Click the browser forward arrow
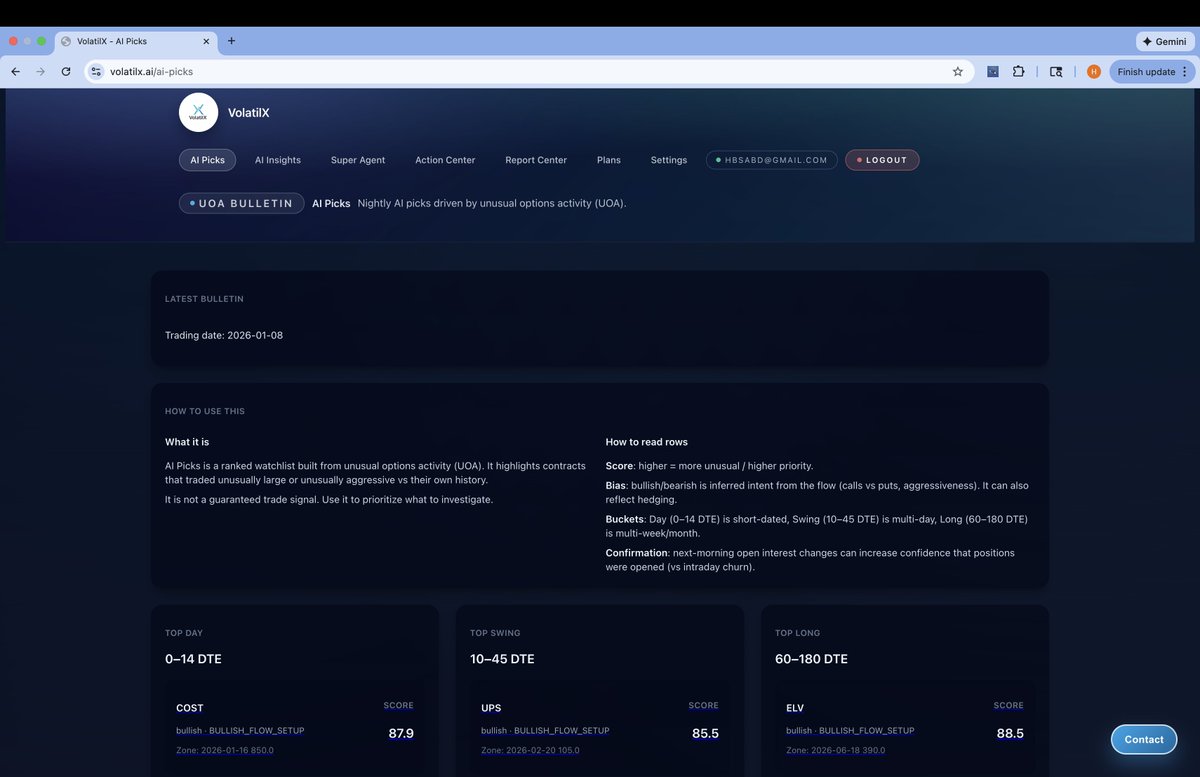The width and height of the screenshot is (1200, 777). coord(40,72)
